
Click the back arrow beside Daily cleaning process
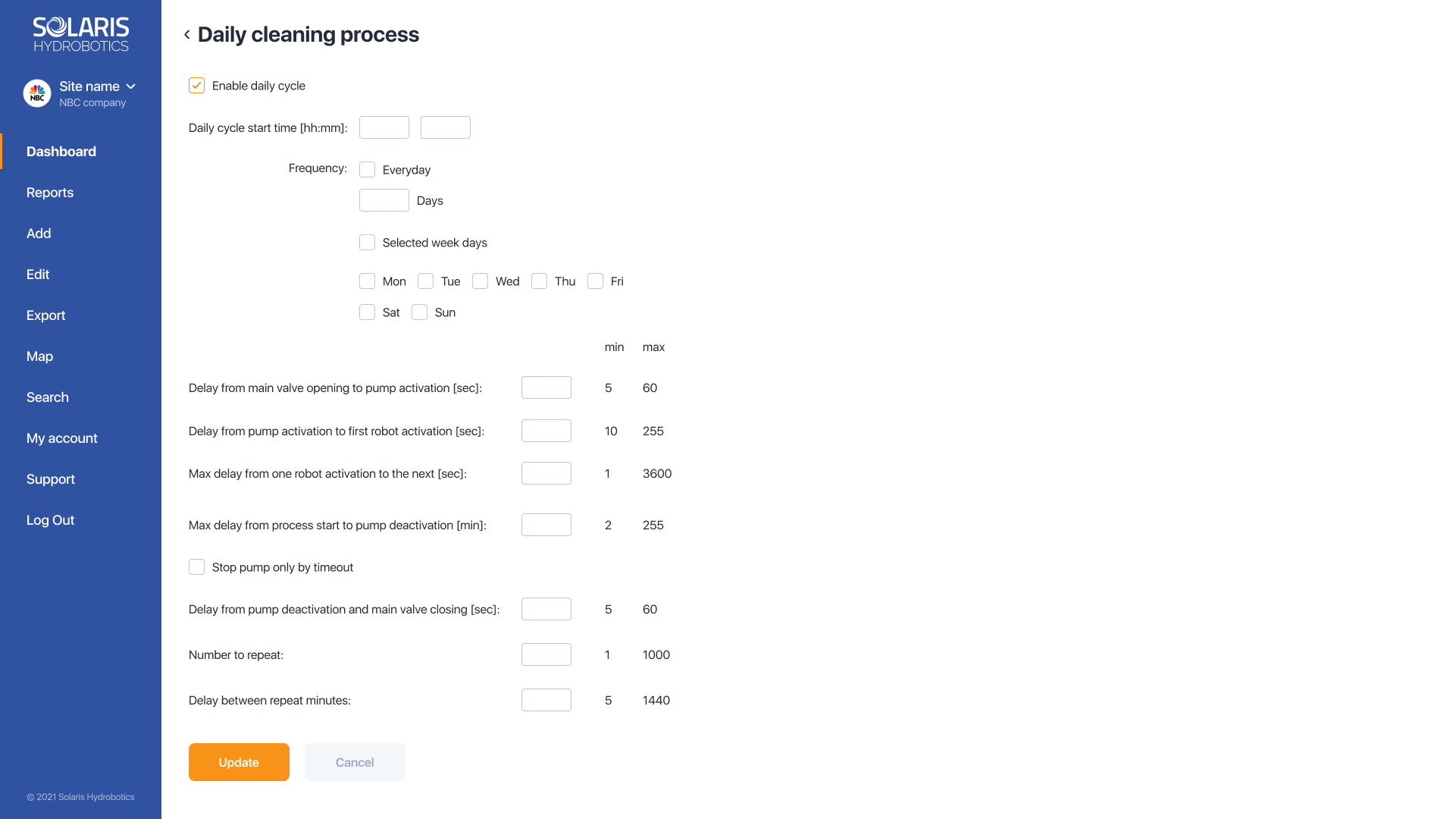tap(186, 35)
